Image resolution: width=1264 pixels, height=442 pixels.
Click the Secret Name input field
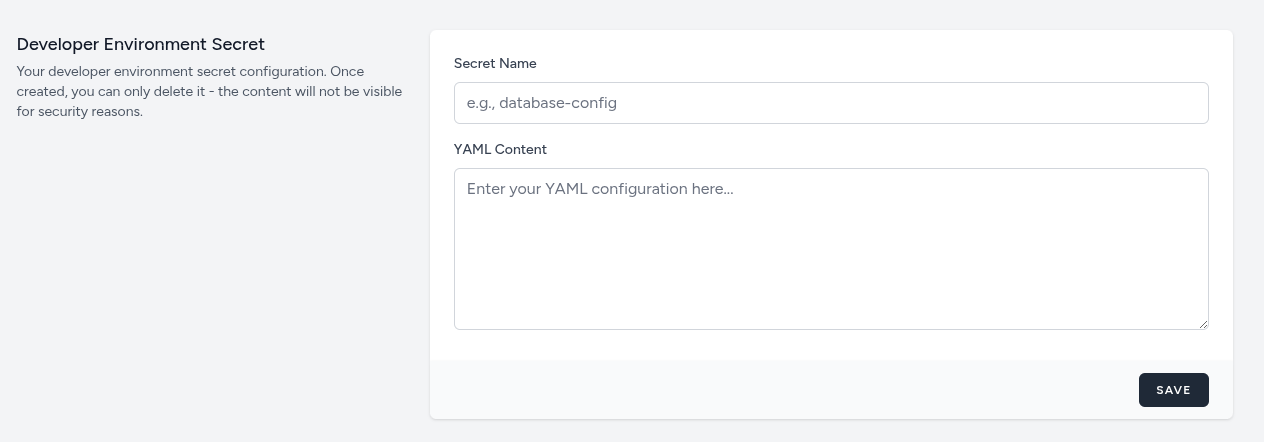830,103
